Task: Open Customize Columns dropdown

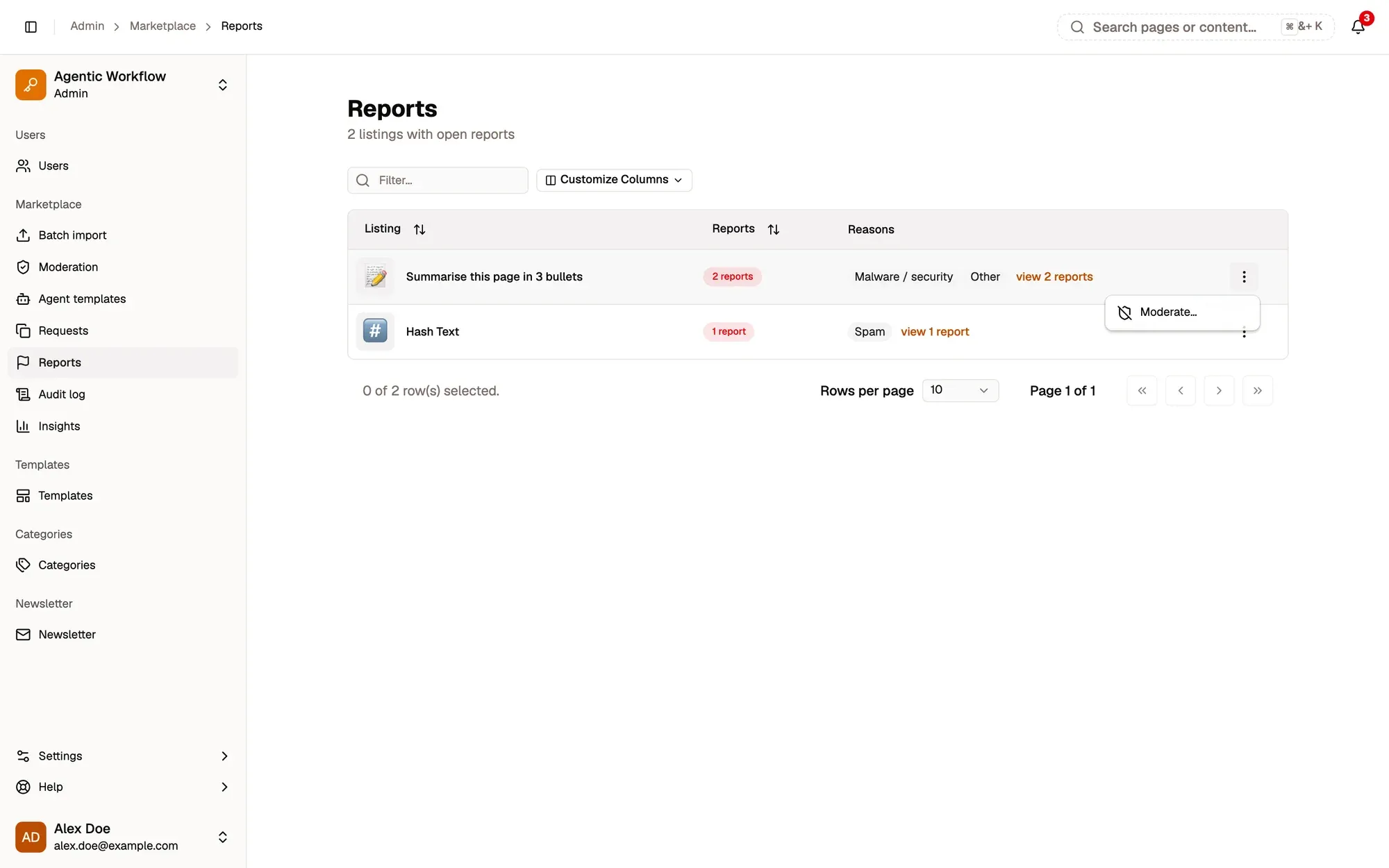Action: pyautogui.click(x=614, y=180)
